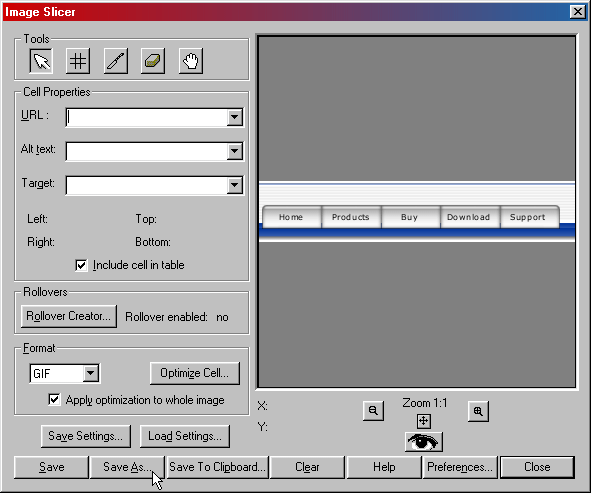Select the Slice knife tool
591x493 pixels.
(116, 61)
